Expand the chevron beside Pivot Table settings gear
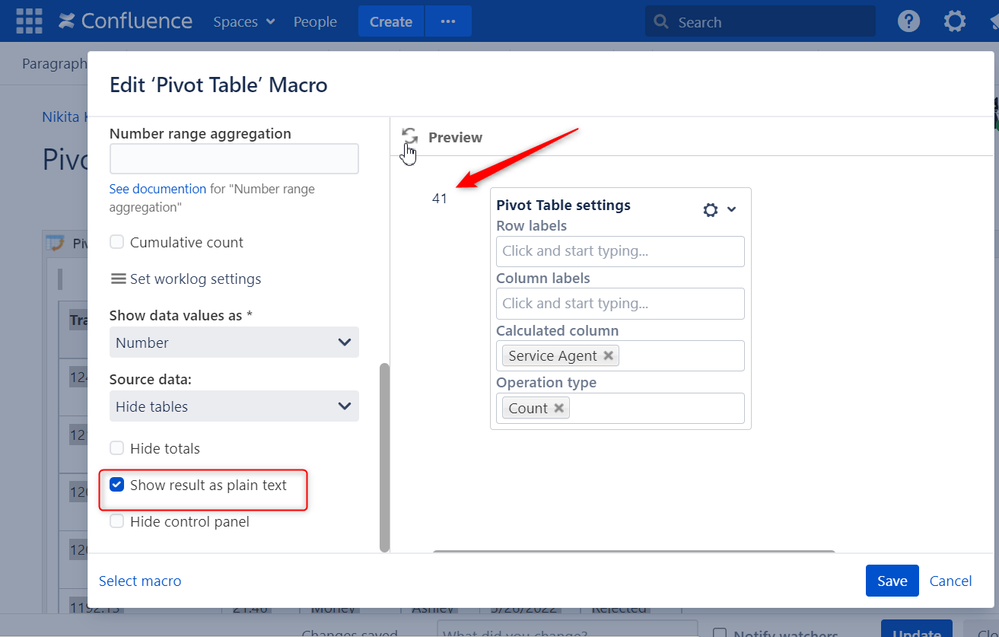Viewport: 999px width, 637px height. 731,210
